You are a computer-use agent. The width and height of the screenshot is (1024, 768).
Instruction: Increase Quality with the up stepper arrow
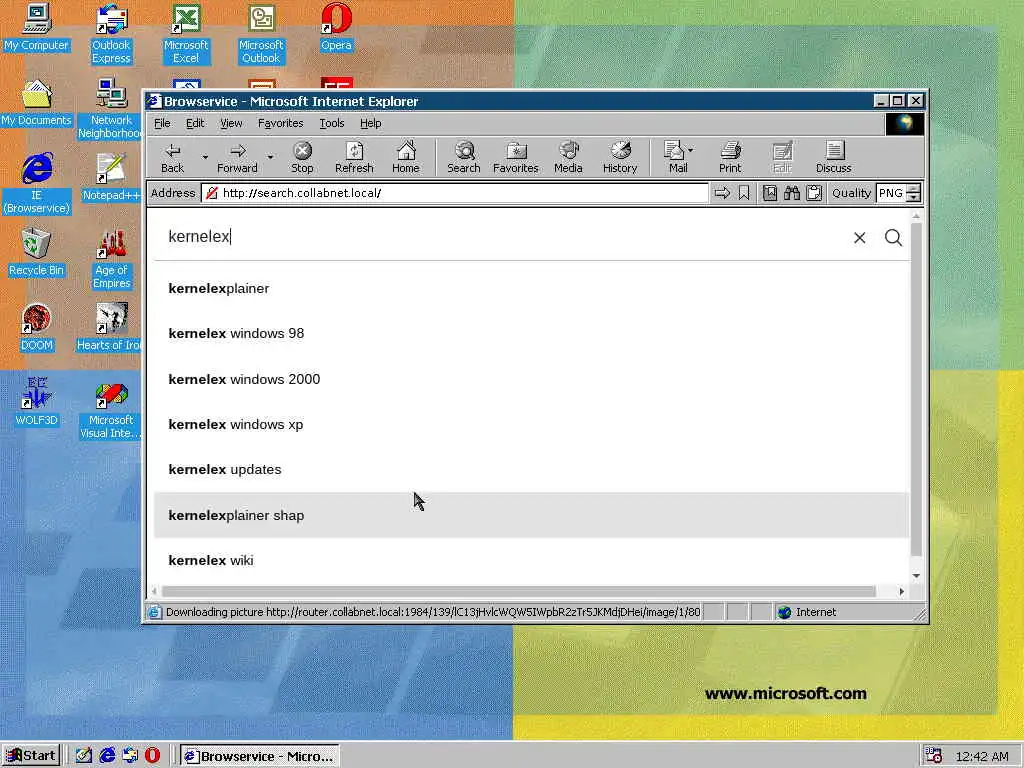(914, 189)
